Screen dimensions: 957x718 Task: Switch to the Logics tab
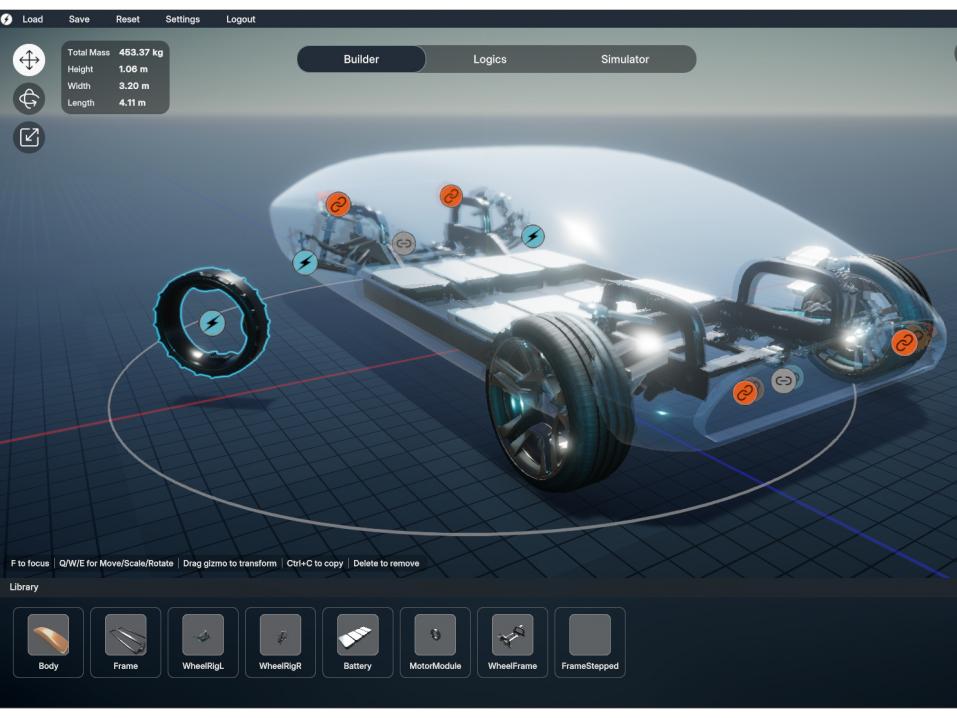pyautogui.click(x=490, y=59)
